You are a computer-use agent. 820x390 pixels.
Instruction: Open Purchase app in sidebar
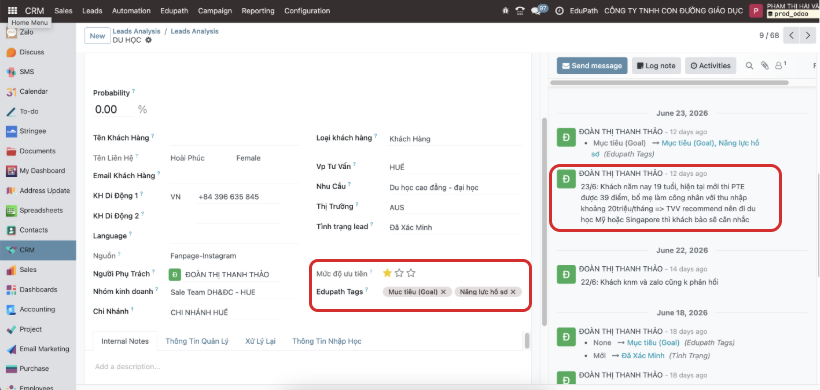click(38, 369)
